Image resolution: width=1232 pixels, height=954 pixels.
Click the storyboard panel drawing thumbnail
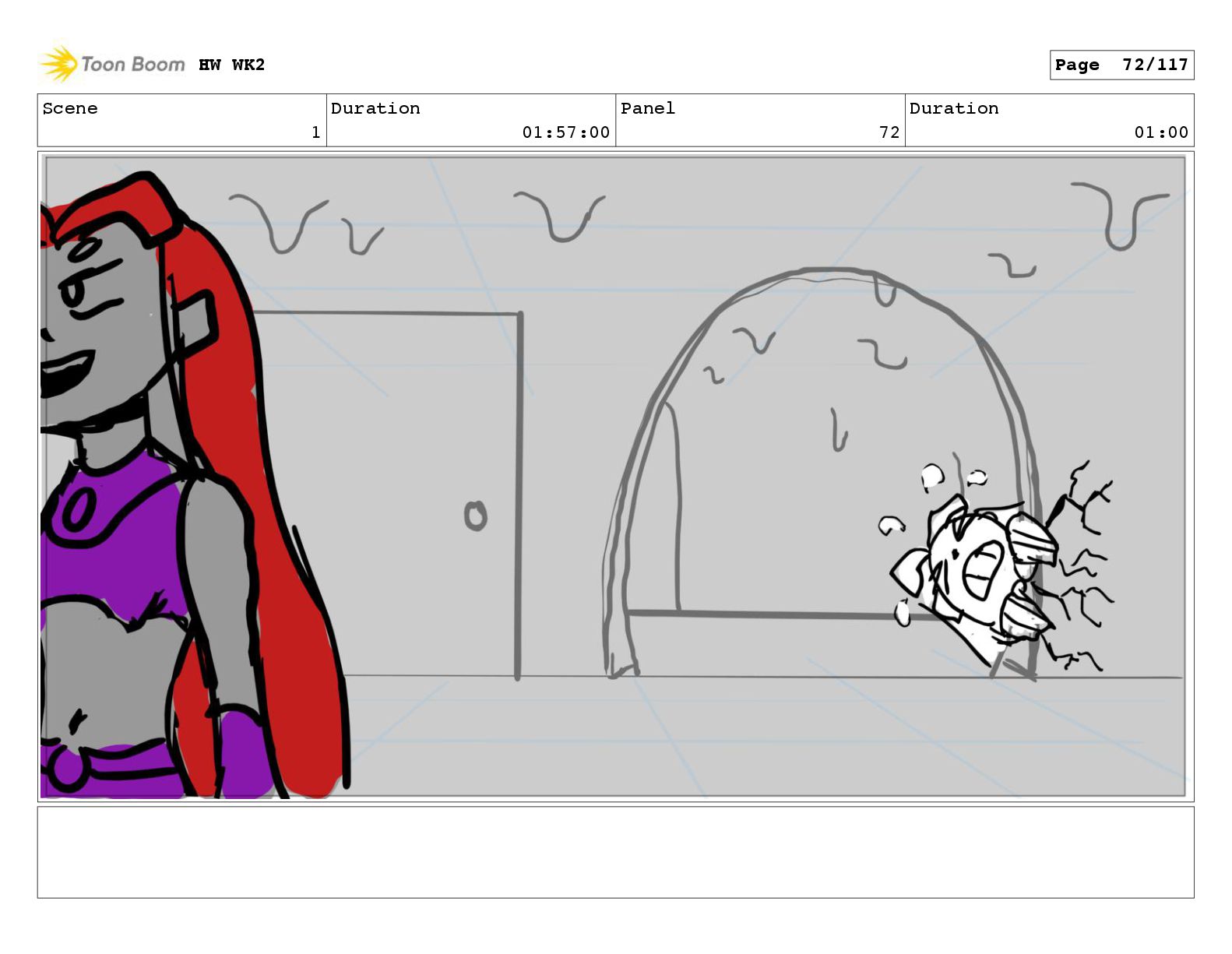tap(615, 477)
